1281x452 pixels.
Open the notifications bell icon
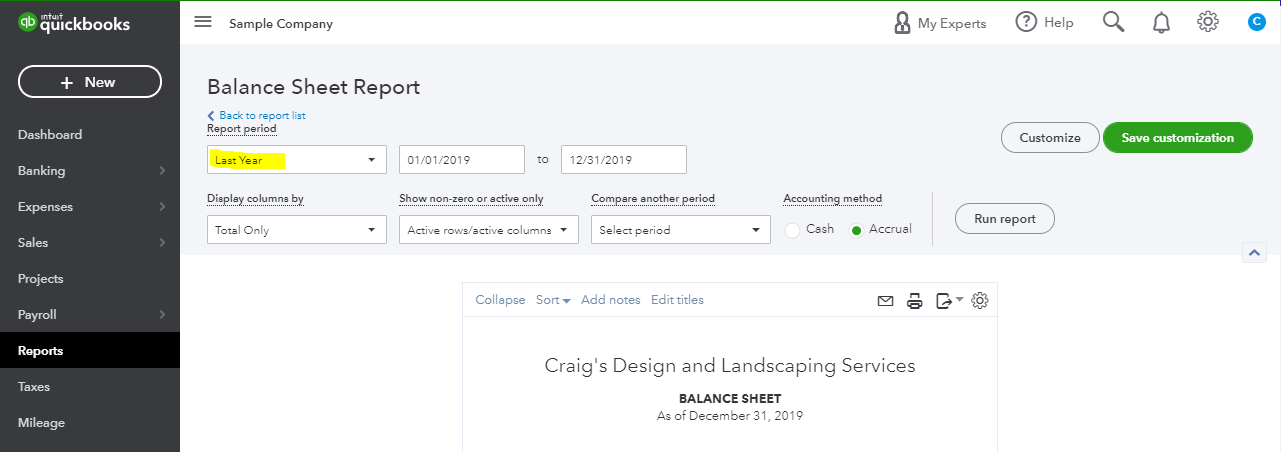coord(1161,22)
